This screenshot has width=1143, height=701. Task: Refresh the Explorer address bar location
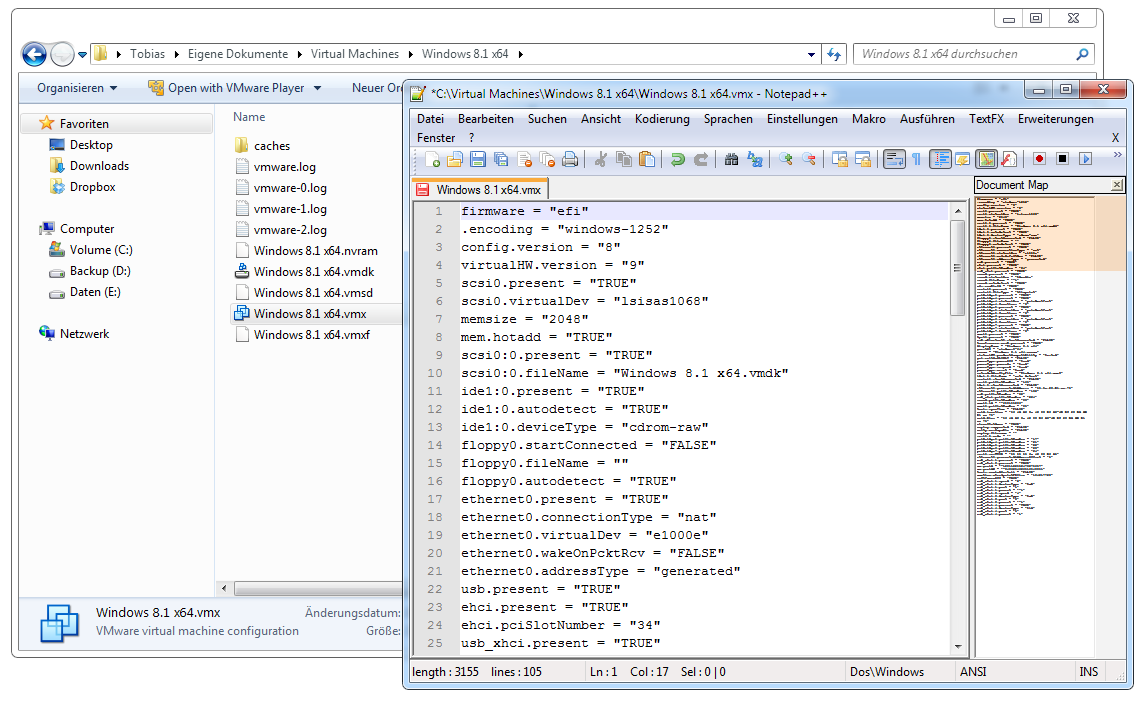834,54
